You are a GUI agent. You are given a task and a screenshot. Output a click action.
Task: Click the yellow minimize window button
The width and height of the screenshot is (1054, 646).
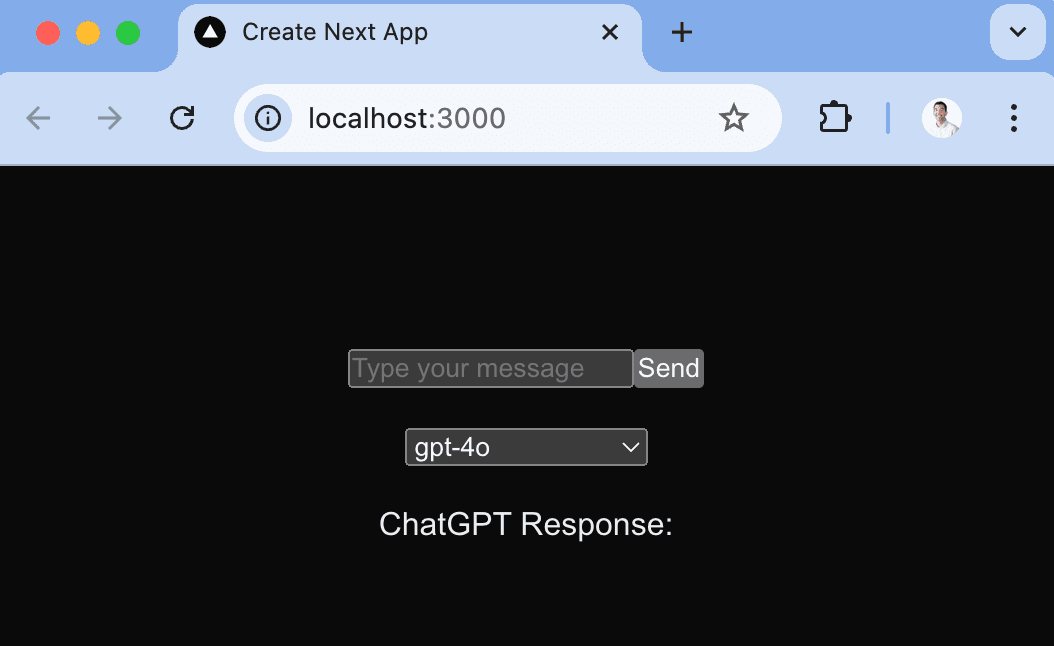(x=88, y=33)
